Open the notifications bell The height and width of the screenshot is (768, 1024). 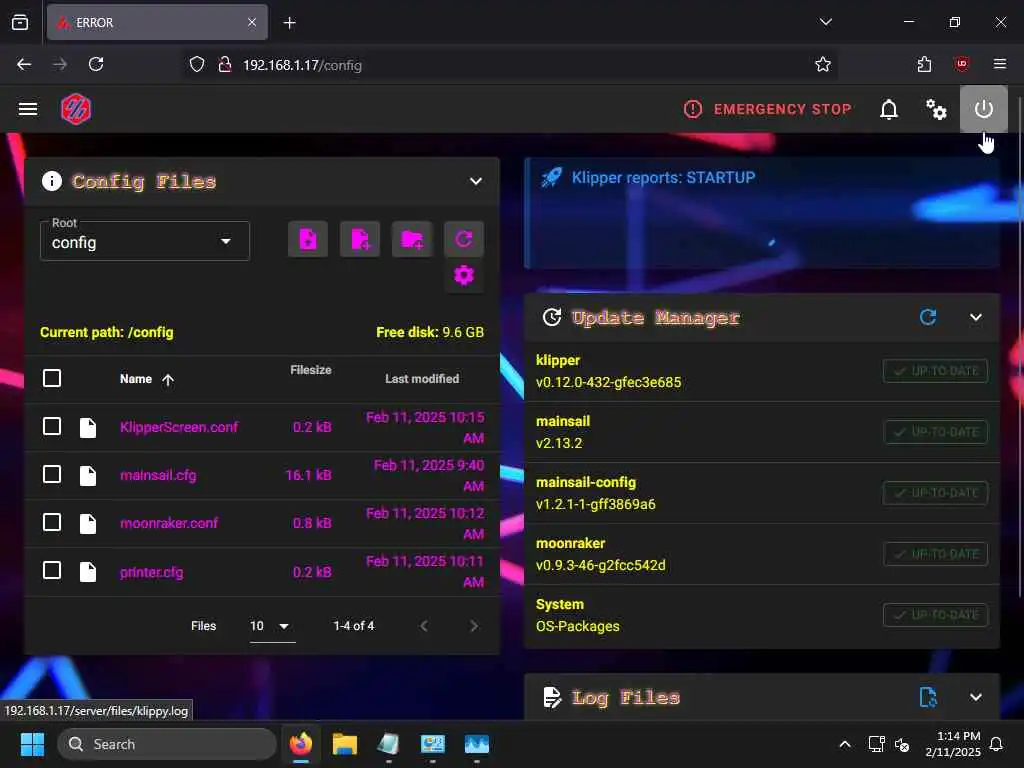pyautogui.click(x=889, y=109)
